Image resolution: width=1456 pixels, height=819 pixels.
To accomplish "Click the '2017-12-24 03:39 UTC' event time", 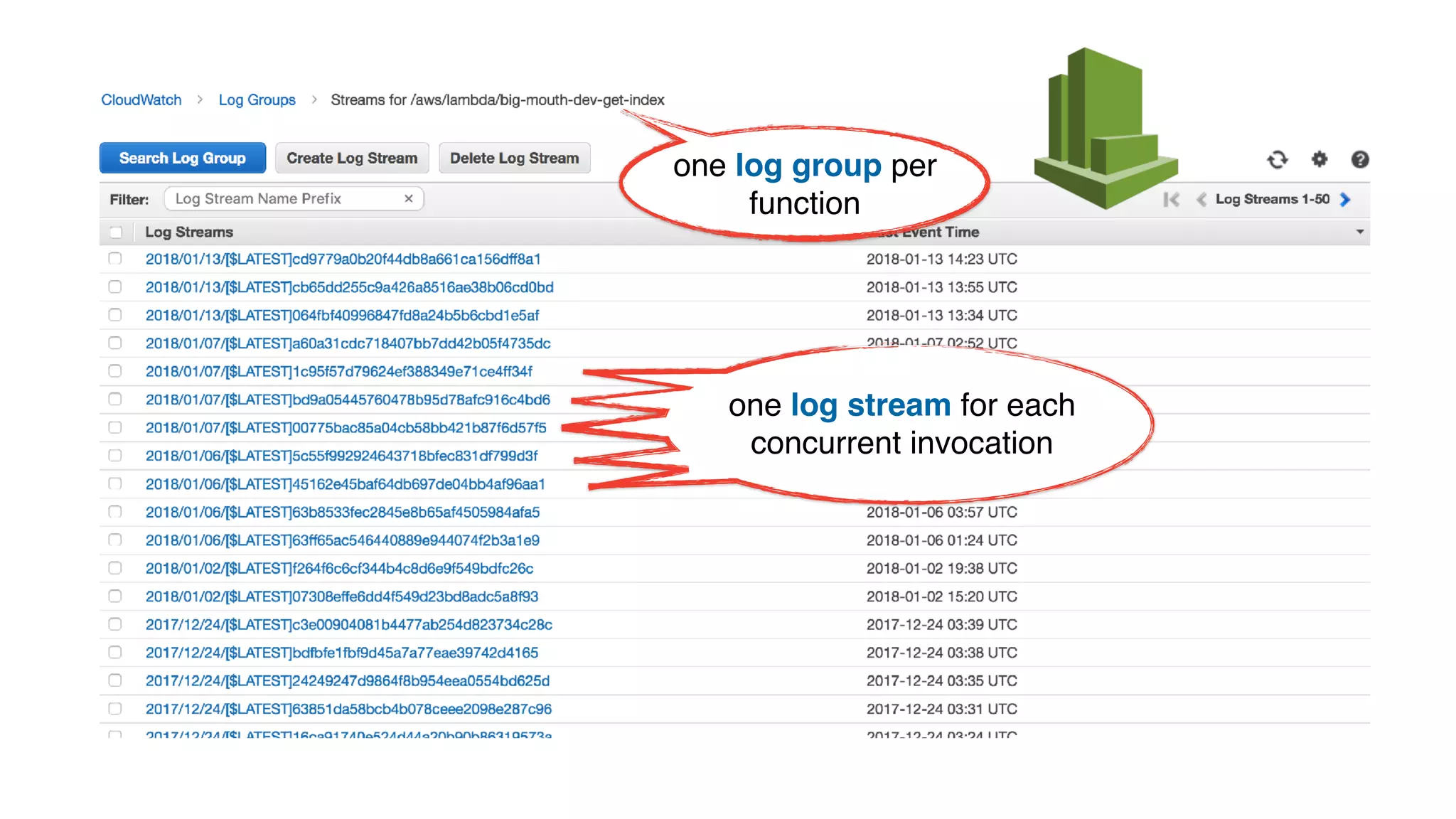I will pyautogui.click(x=942, y=624).
